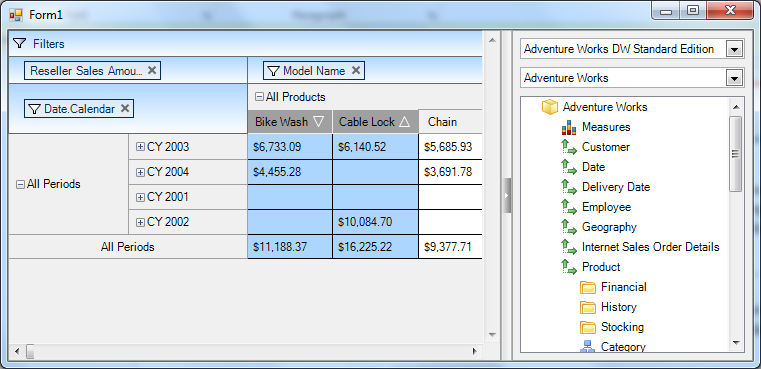The height and width of the screenshot is (369, 761).
Task: Expand the CY 2003 row
Action: pyautogui.click(x=140, y=147)
